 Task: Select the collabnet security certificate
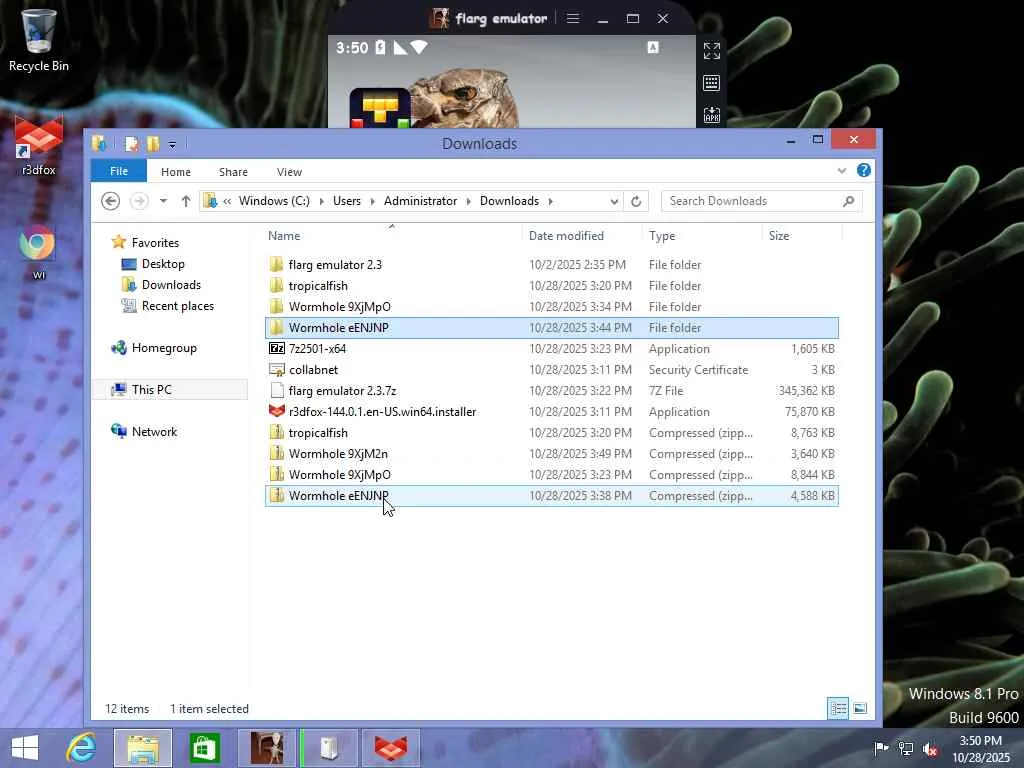tap(552, 370)
